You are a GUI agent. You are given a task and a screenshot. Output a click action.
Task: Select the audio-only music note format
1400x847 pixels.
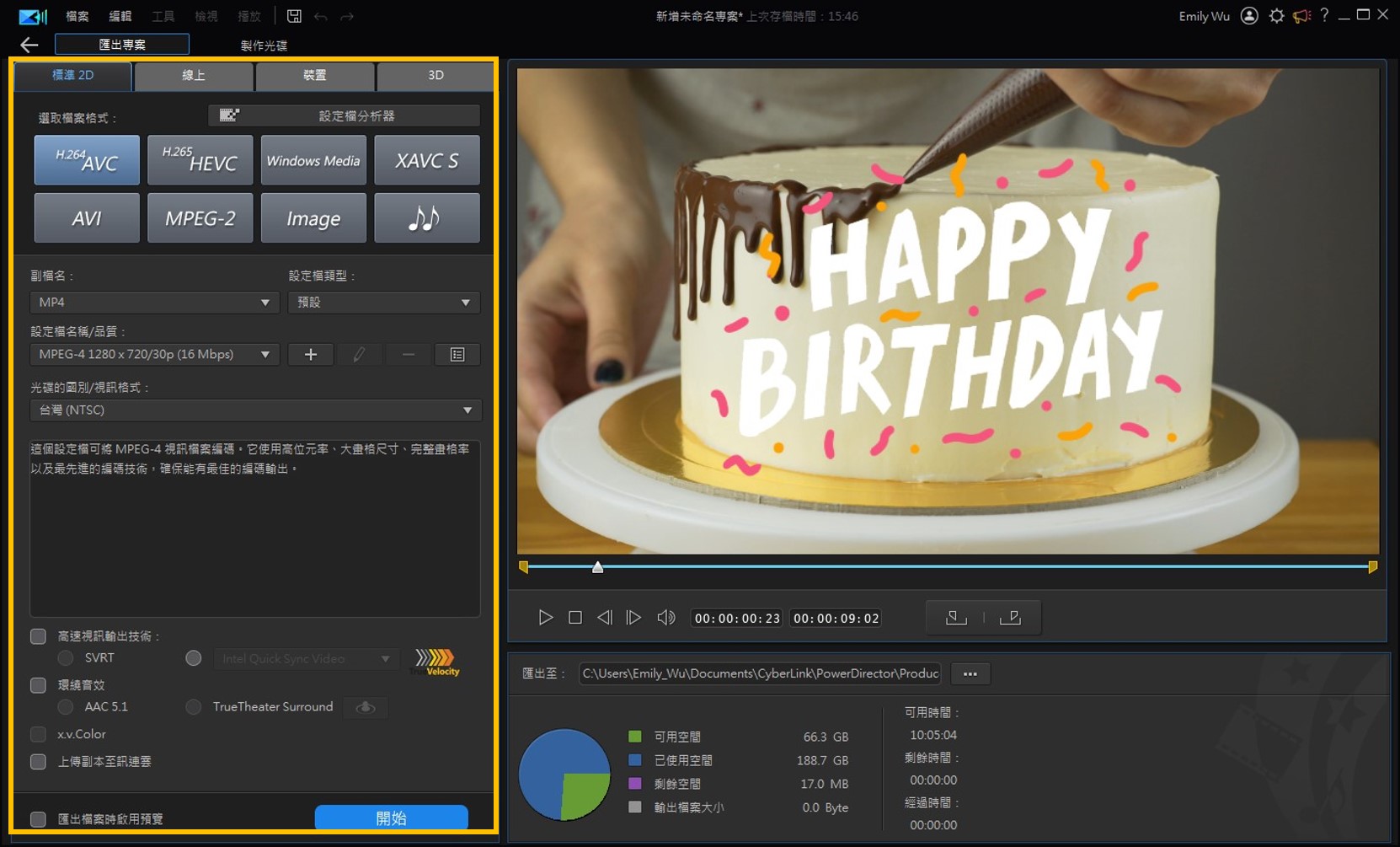coord(426,218)
